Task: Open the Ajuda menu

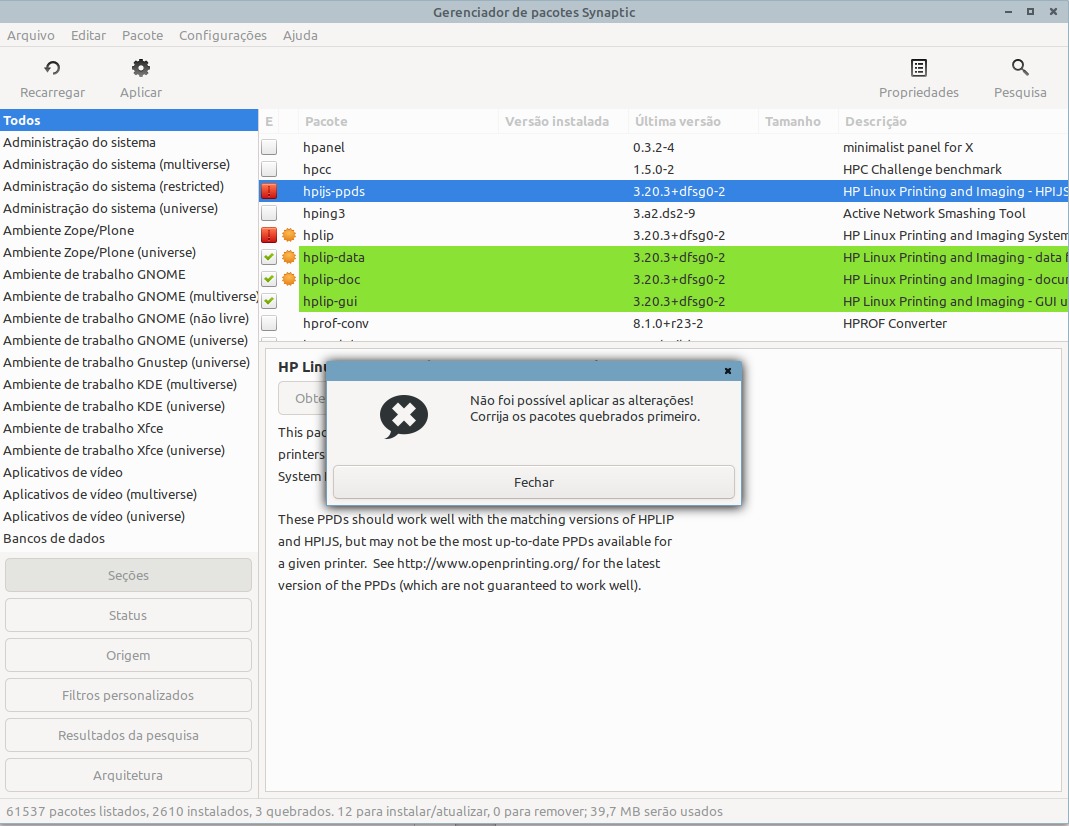Action: 300,35
